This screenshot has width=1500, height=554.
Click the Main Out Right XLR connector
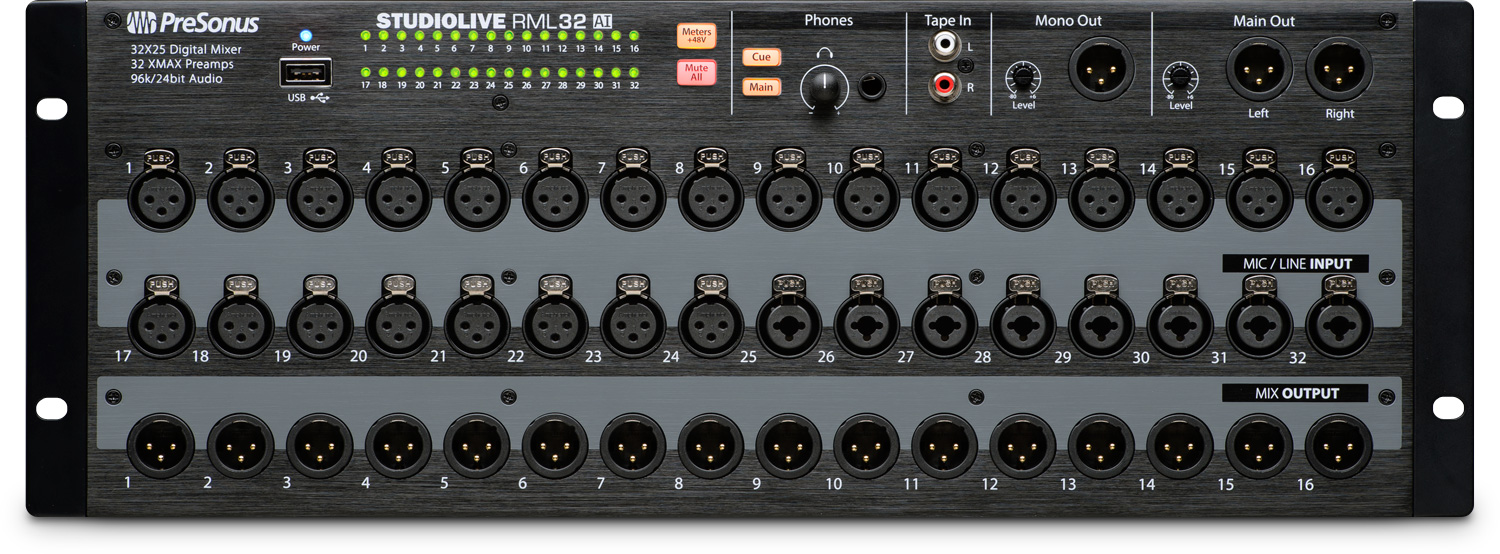(1339, 70)
